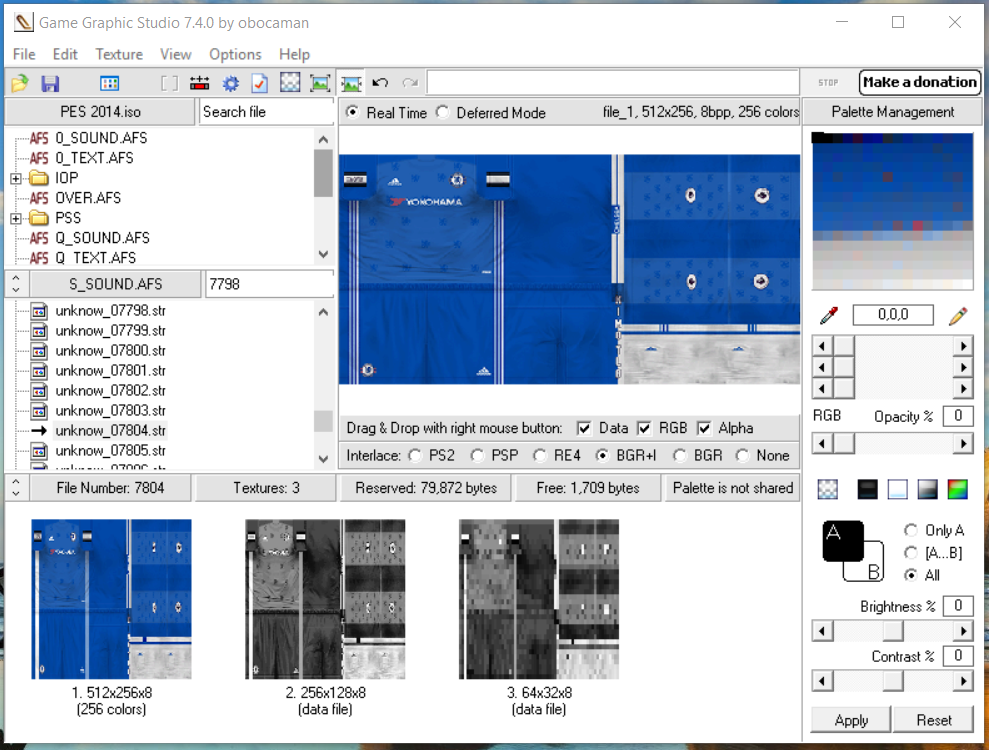Select unknow_07800.str in file list

coord(110,351)
